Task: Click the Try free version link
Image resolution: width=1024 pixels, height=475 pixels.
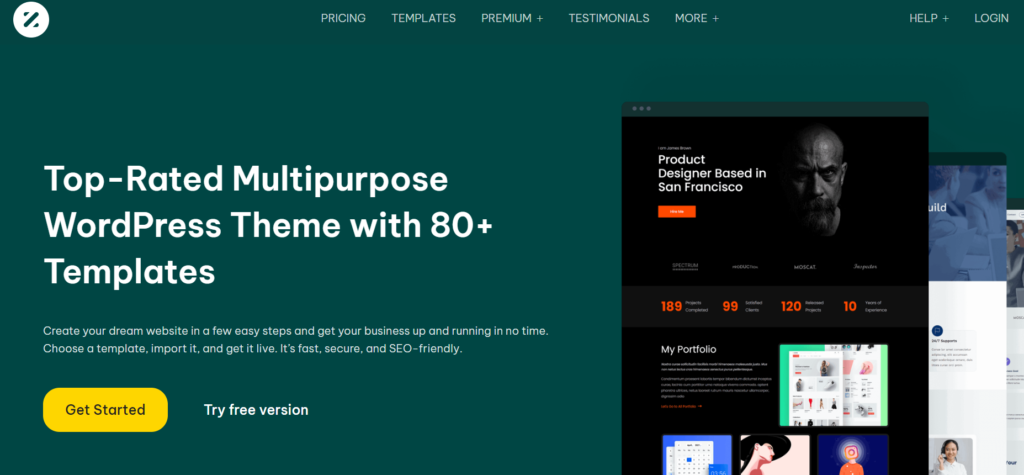Action: click(256, 410)
